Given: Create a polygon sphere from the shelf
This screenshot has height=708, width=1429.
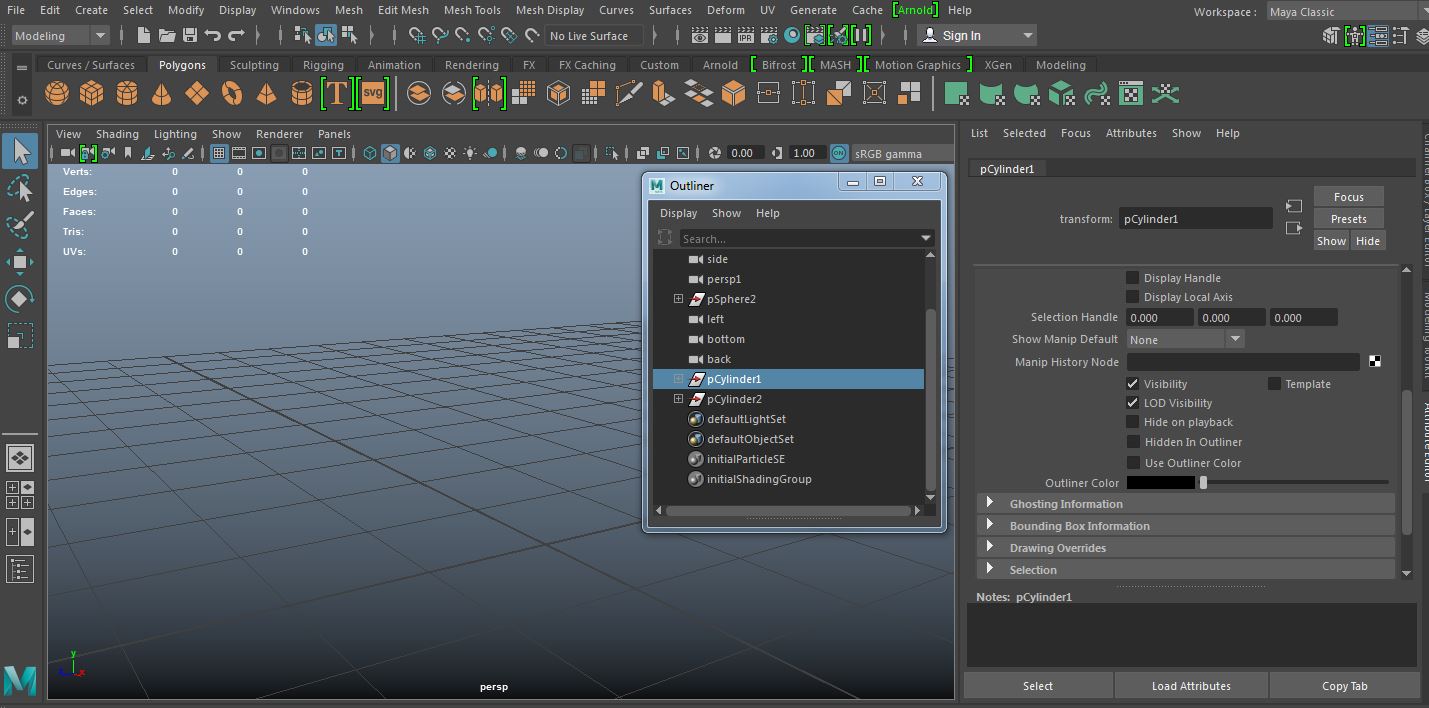Looking at the screenshot, I should (x=57, y=94).
